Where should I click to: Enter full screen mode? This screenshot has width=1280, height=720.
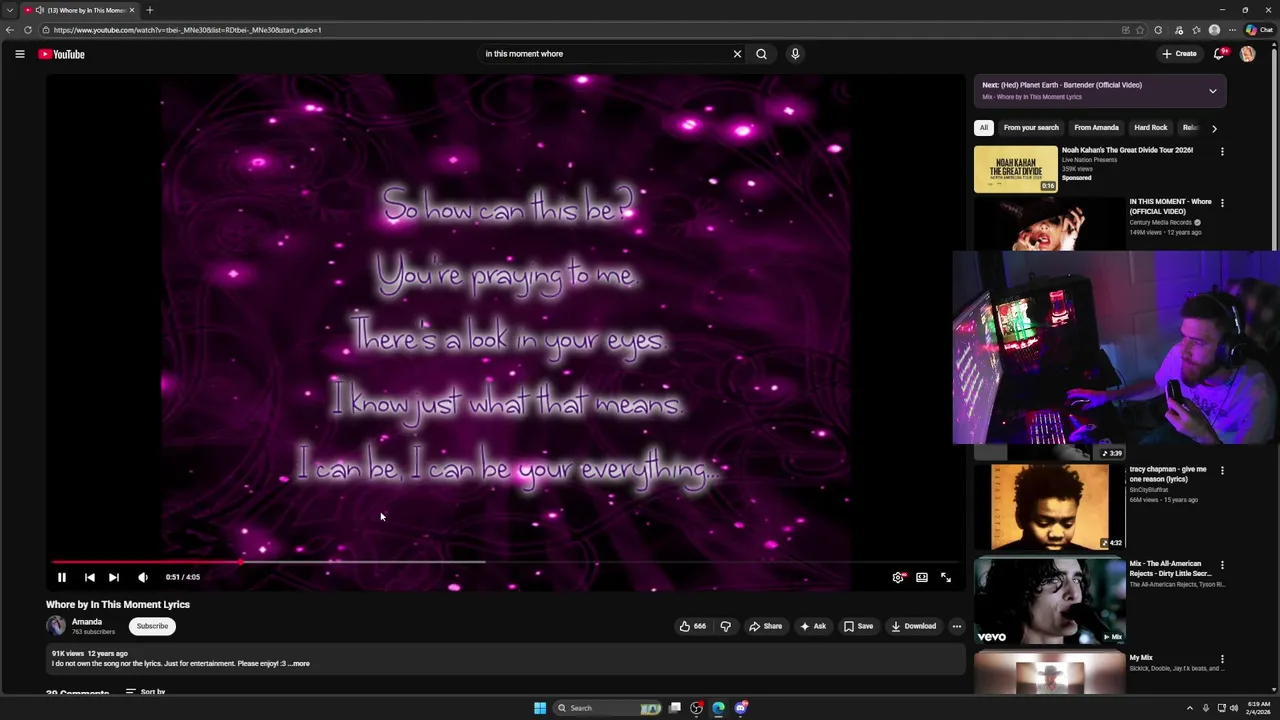946,577
